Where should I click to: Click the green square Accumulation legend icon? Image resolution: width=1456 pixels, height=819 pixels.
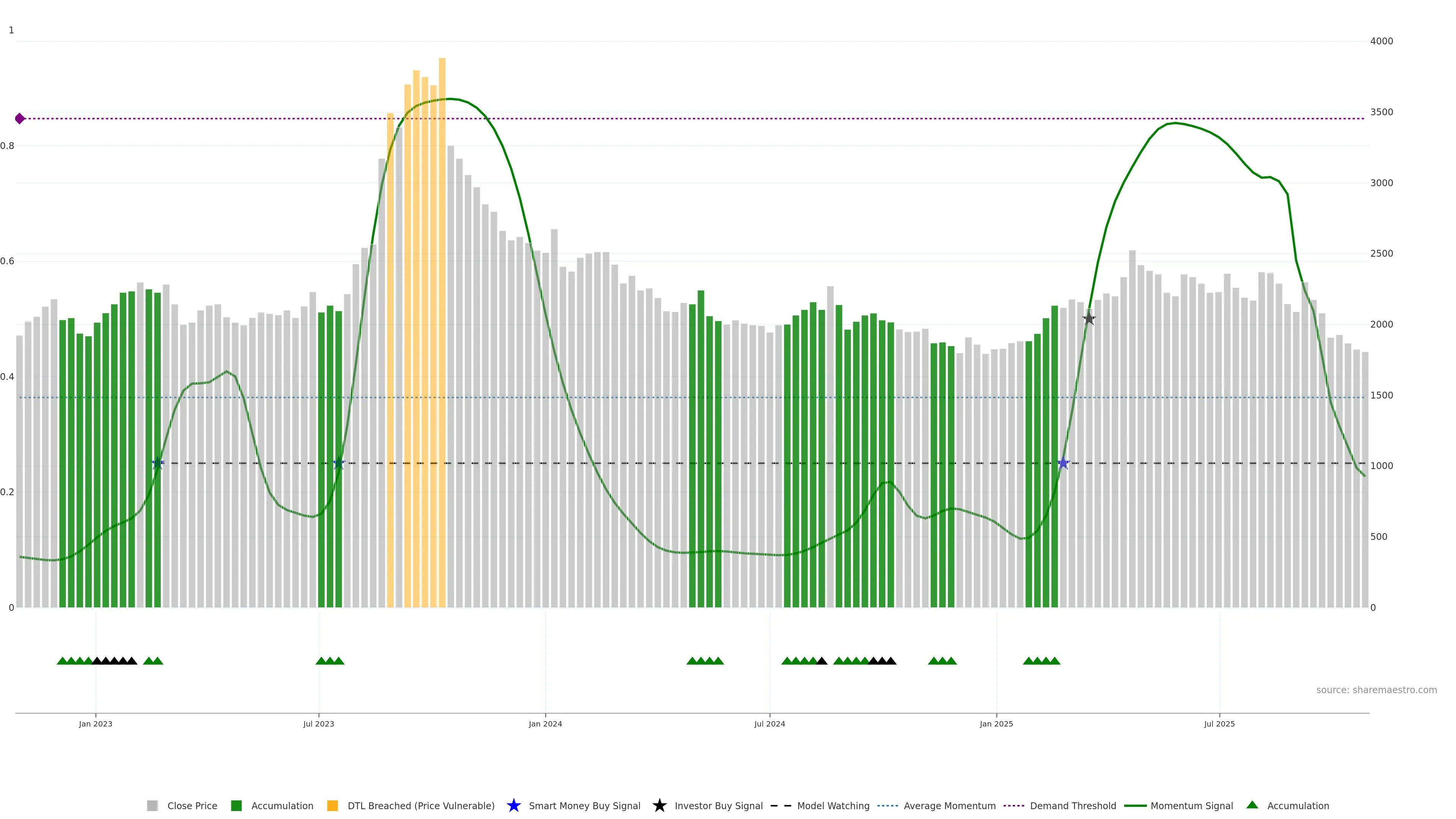point(236,805)
